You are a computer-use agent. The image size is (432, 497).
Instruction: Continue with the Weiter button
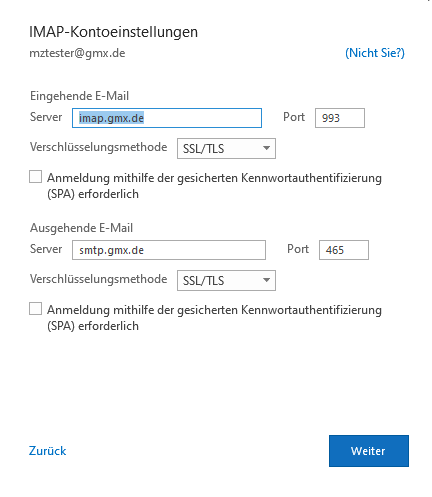pos(369,451)
